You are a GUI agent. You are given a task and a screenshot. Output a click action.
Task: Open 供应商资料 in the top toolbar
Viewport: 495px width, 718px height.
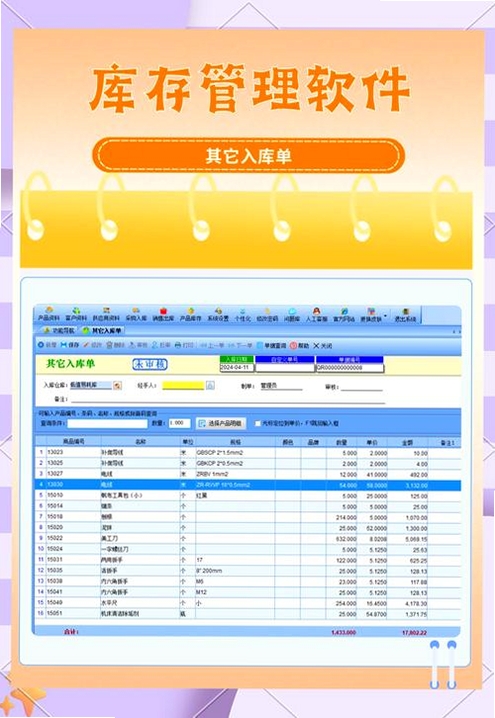point(106,314)
